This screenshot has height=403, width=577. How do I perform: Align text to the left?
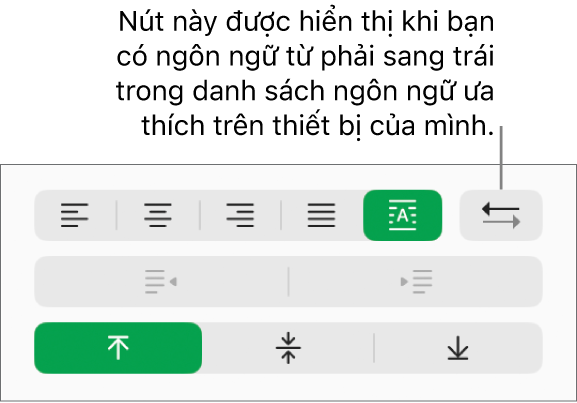[x=75, y=215]
